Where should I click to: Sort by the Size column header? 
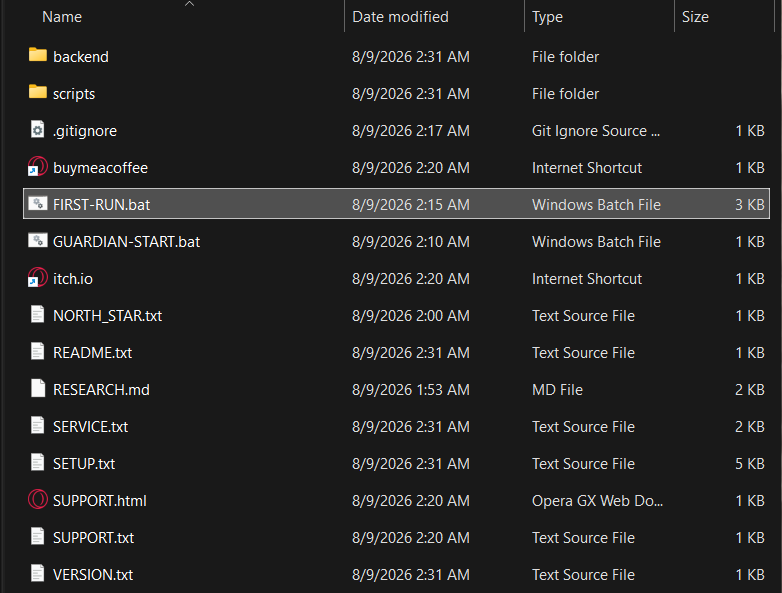tap(695, 17)
